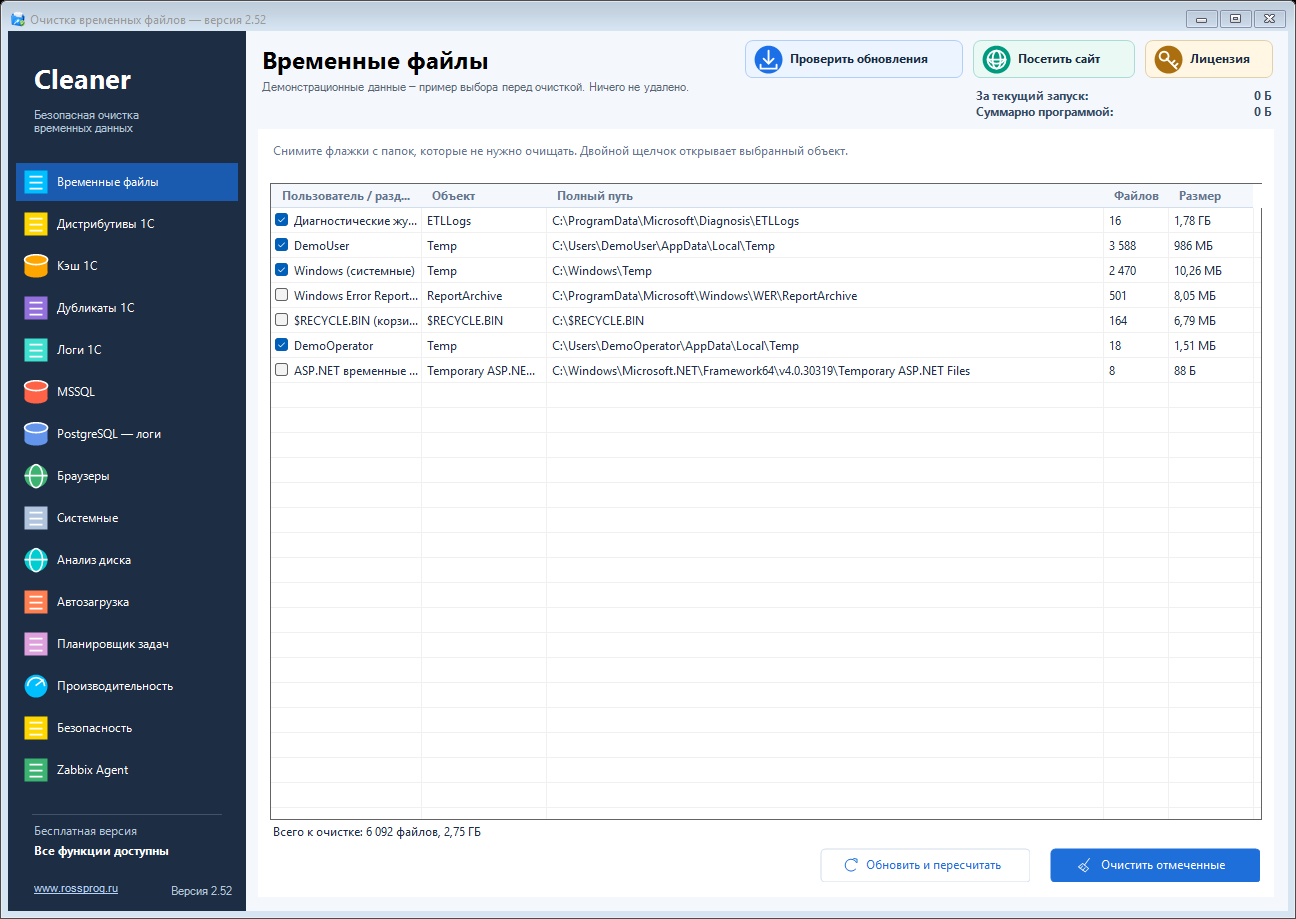
Task: Click the Дубликаты 1С purple icon
Action: [36, 308]
